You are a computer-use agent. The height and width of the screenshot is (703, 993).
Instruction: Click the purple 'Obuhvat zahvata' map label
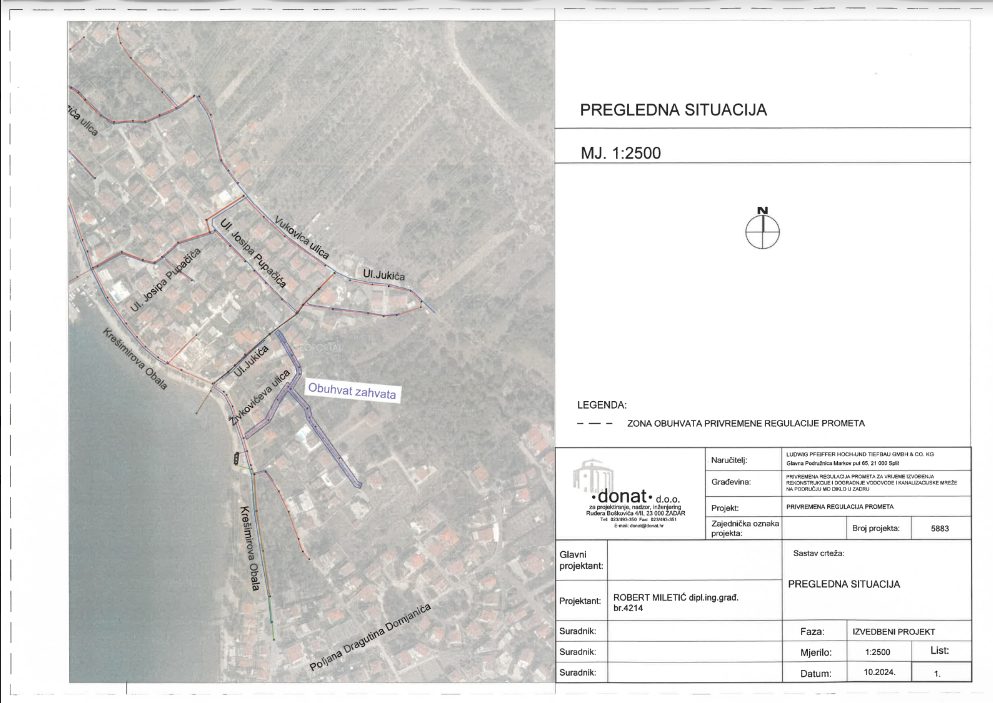(352, 390)
